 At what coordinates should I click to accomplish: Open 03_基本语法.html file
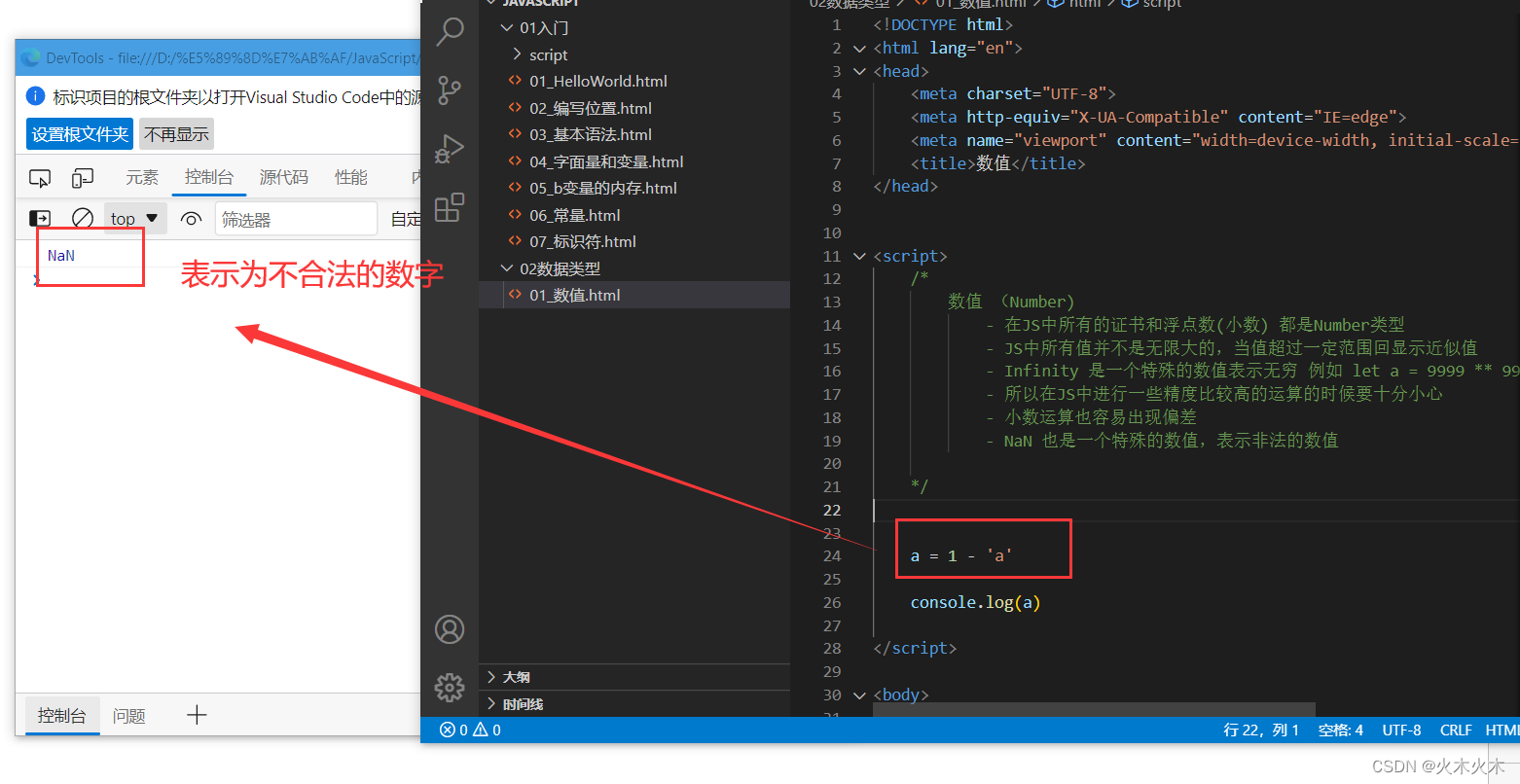point(634,135)
